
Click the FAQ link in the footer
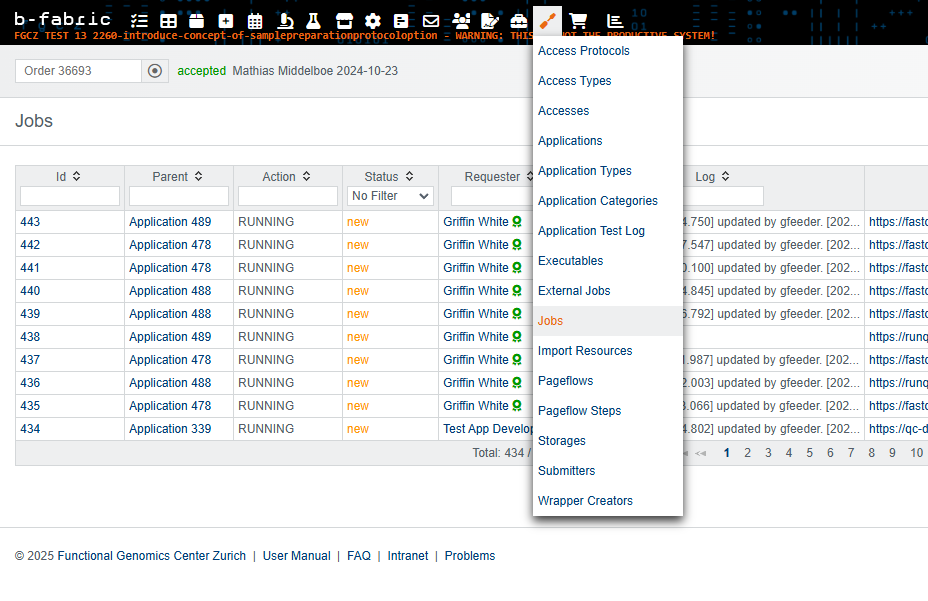click(359, 555)
